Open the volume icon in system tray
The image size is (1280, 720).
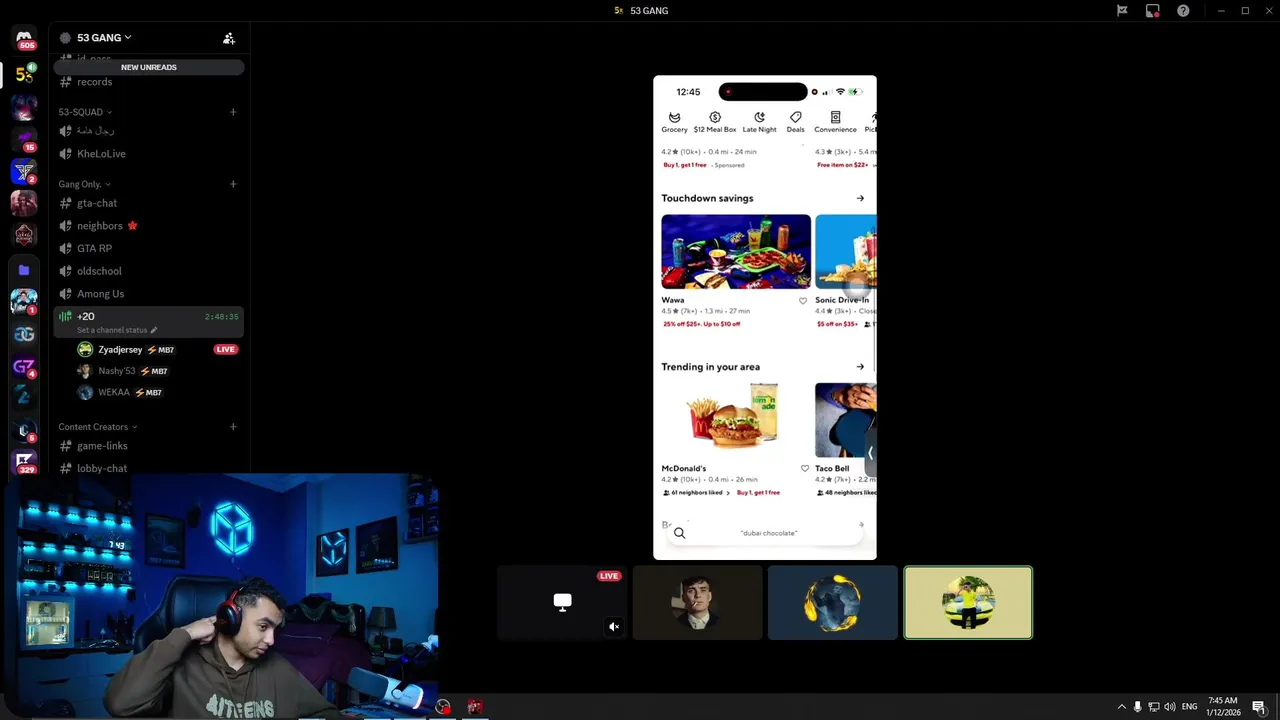(1169, 707)
